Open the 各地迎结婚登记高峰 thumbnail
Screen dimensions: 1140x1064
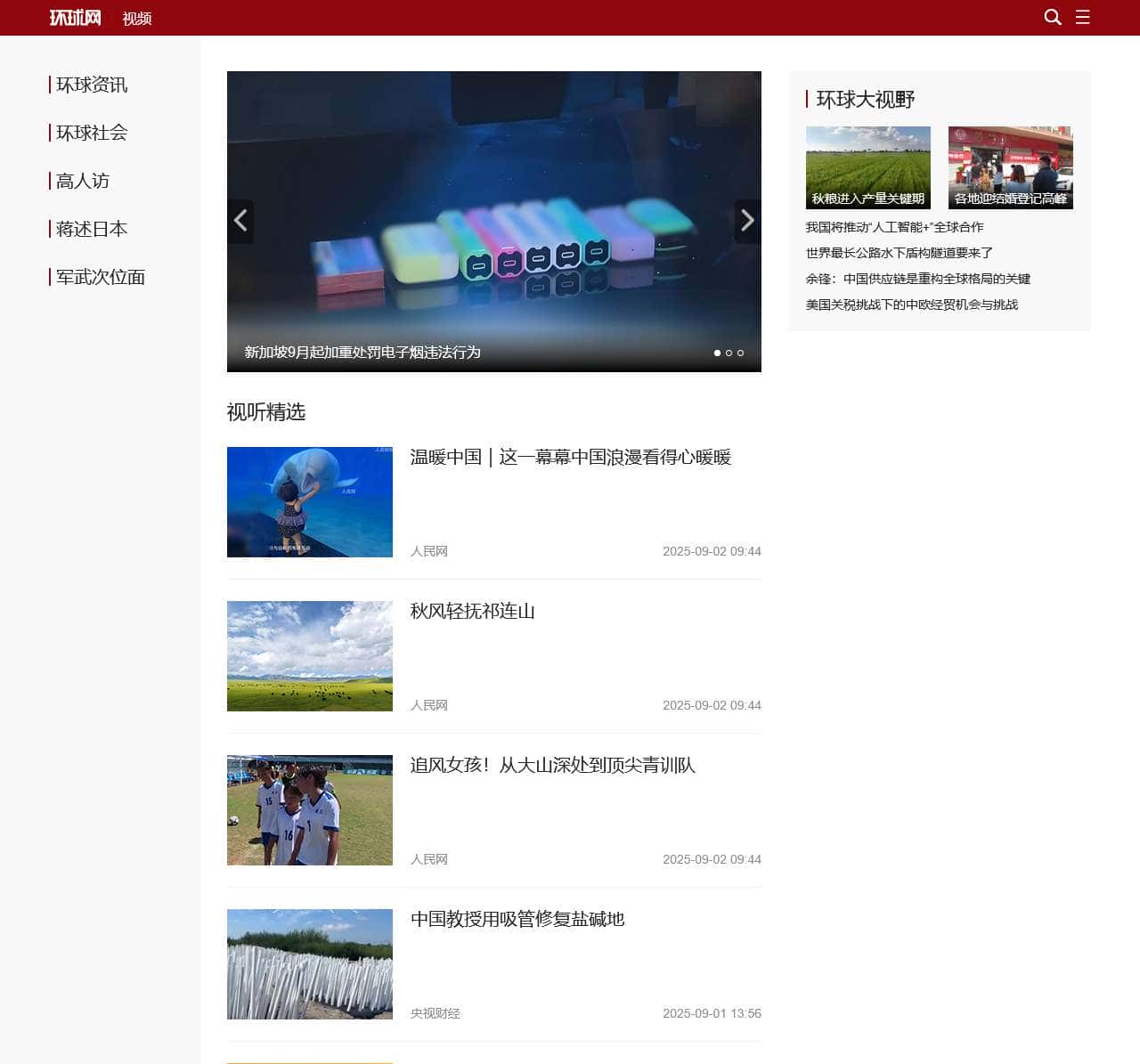(x=1010, y=167)
